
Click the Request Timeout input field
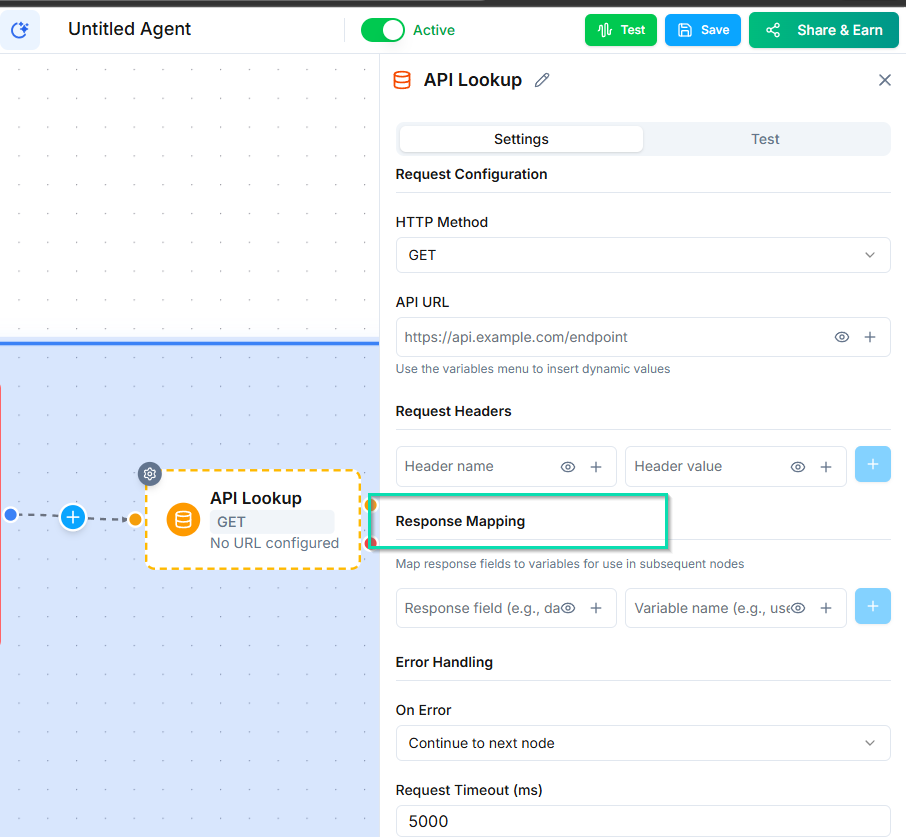point(642,821)
